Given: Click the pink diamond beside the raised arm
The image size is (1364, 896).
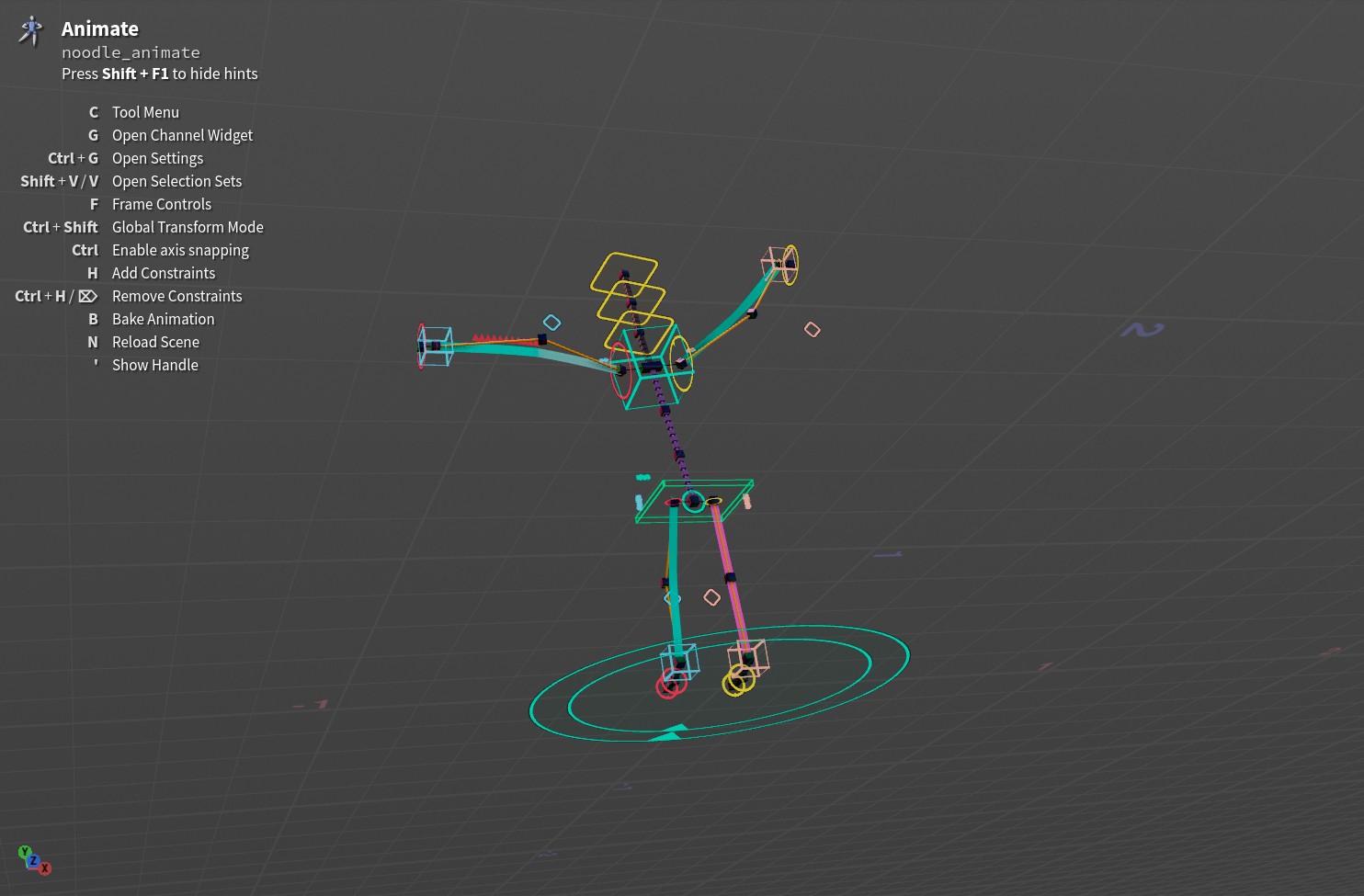Looking at the screenshot, I should pyautogui.click(x=813, y=329).
